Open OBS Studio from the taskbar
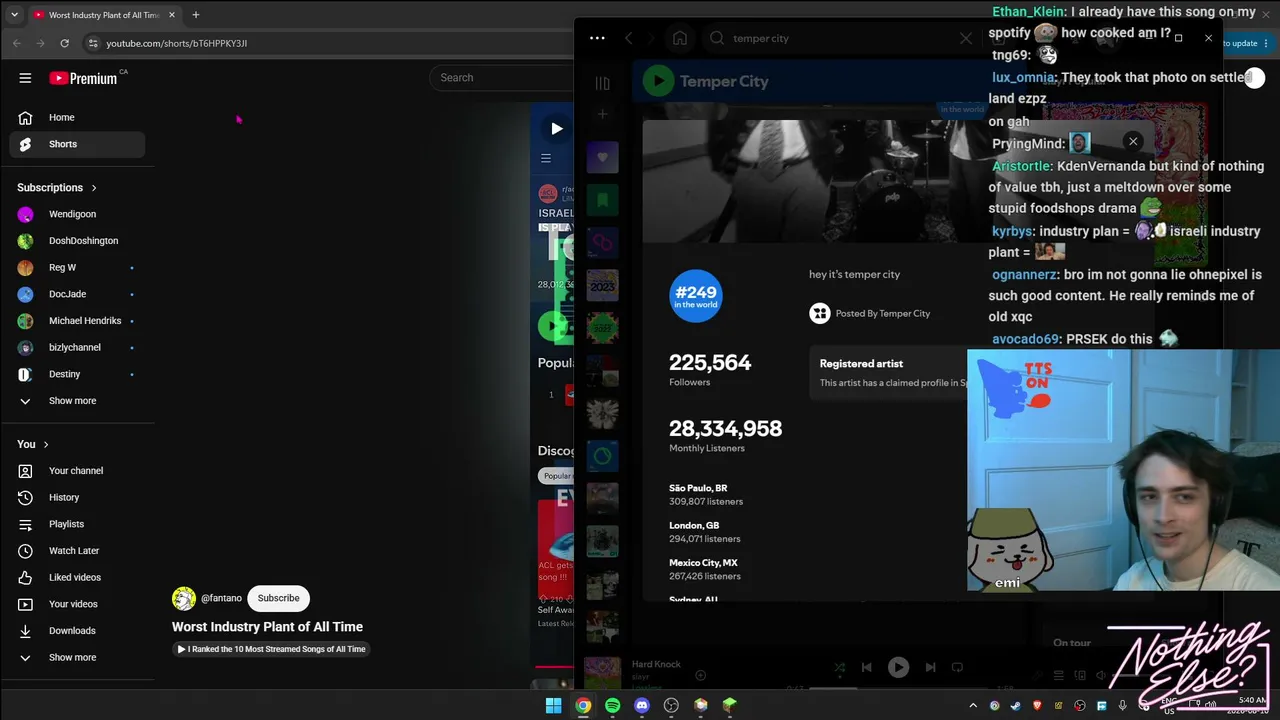 tap(671, 705)
